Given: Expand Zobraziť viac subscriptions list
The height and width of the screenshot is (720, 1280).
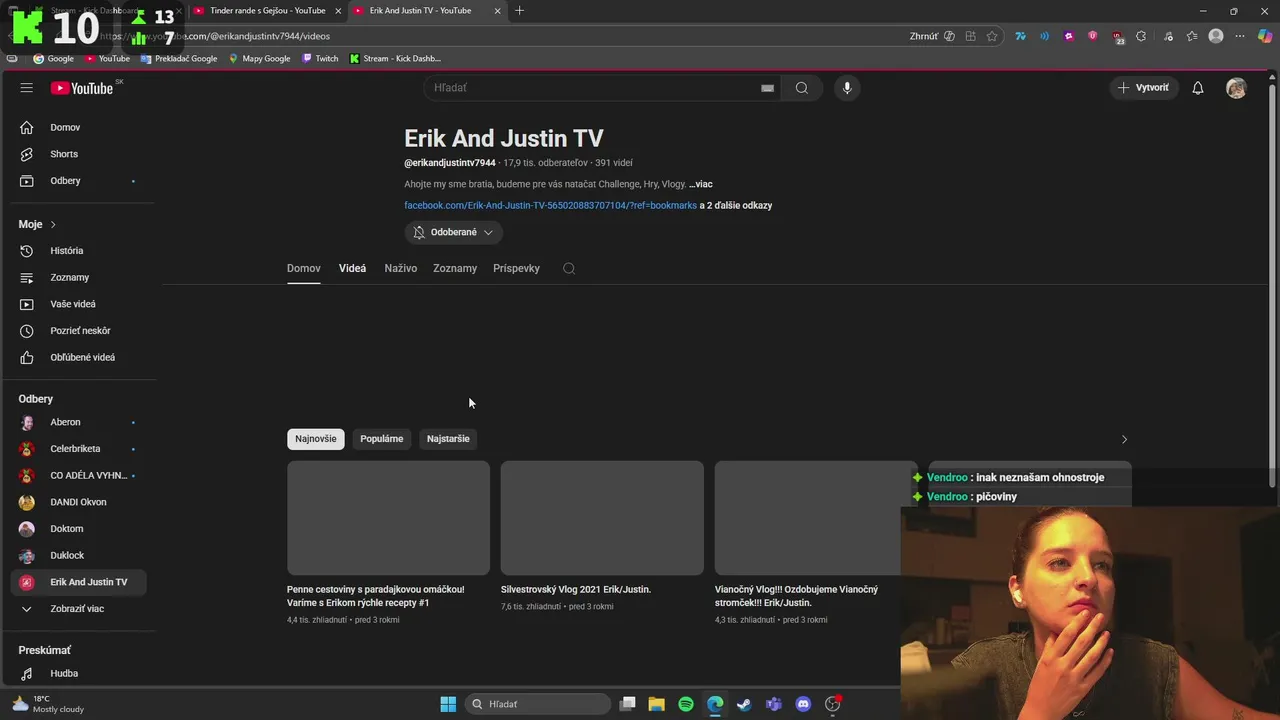Looking at the screenshot, I should pos(78,609).
